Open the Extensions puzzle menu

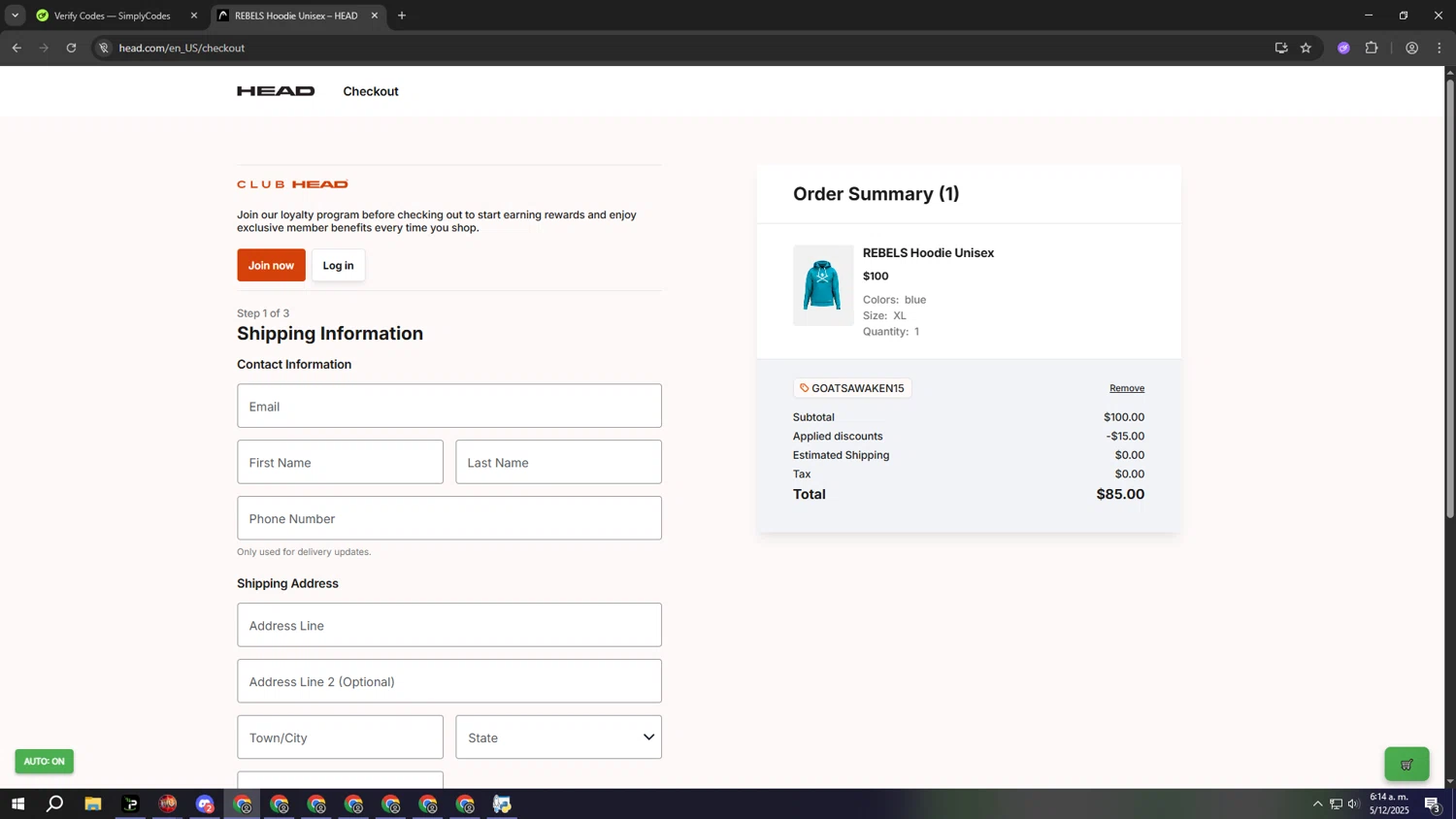pyautogui.click(x=1372, y=48)
